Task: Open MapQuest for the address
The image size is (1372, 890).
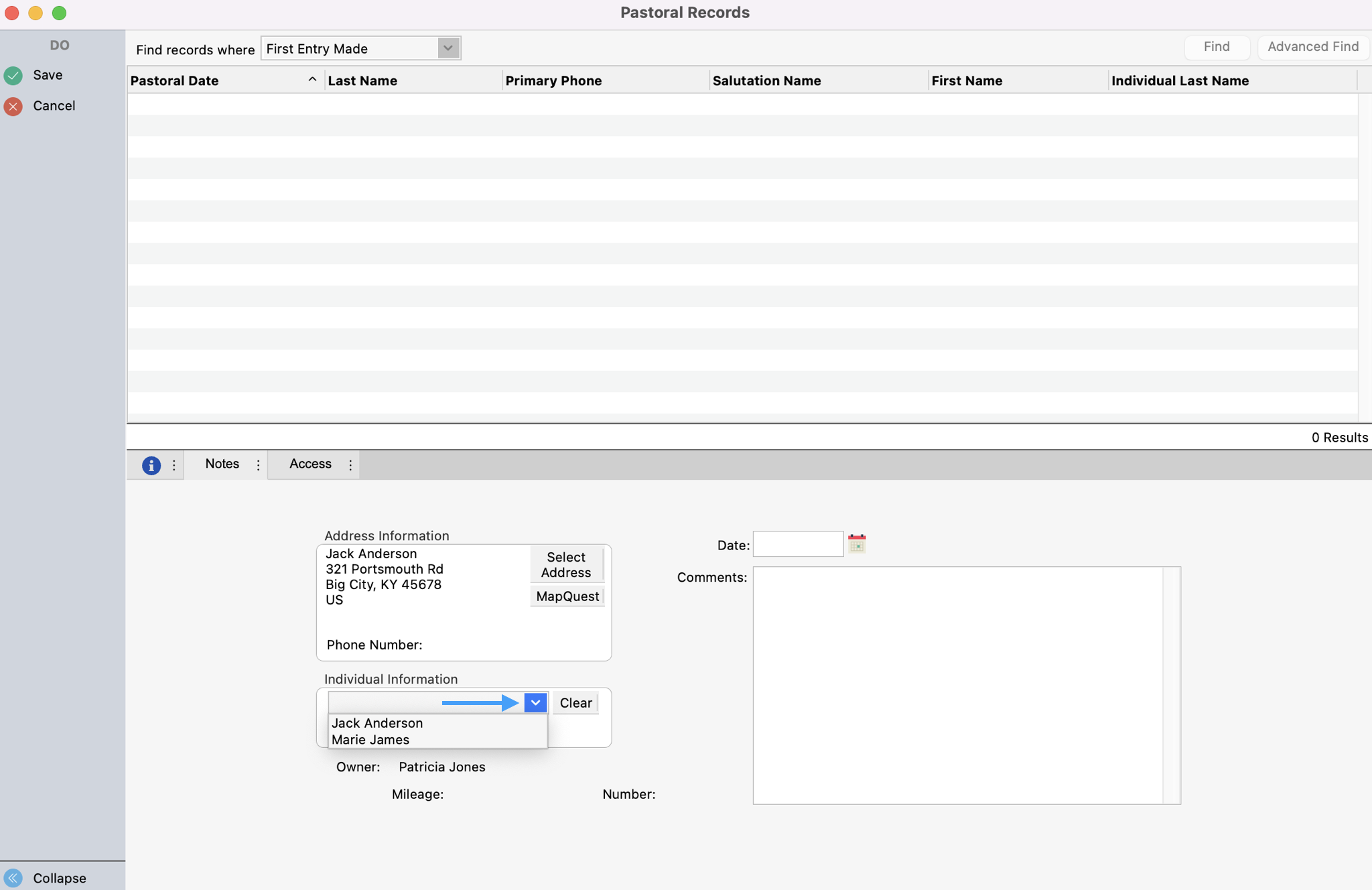Action: pyautogui.click(x=566, y=596)
